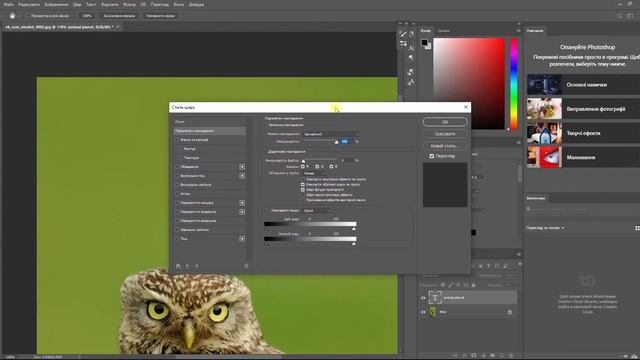Open the Творчі ефекти tutorial
This screenshot has width=640, height=360.
click(583, 133)
